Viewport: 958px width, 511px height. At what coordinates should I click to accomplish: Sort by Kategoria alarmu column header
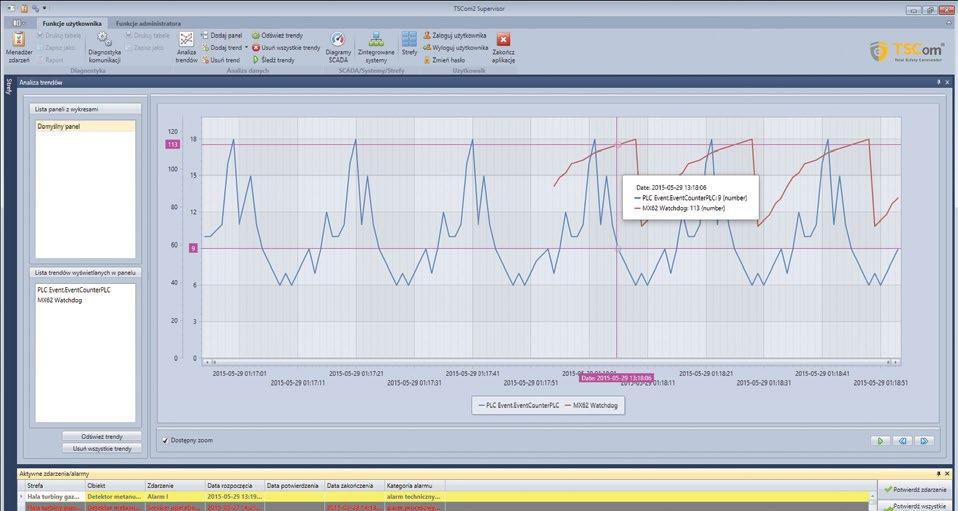coord(414,485)
